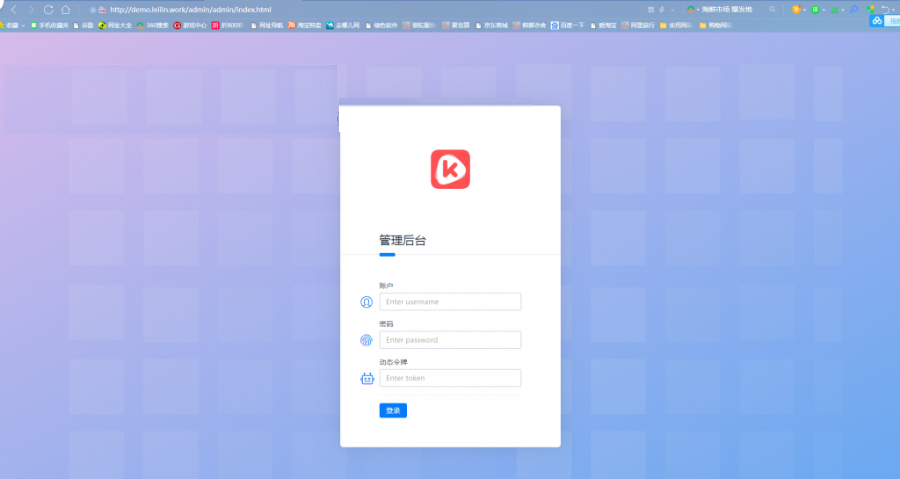Open the 淘宝特卖 bookmark
The width and height of the screenshot is (900, 479).
[305, 25]
